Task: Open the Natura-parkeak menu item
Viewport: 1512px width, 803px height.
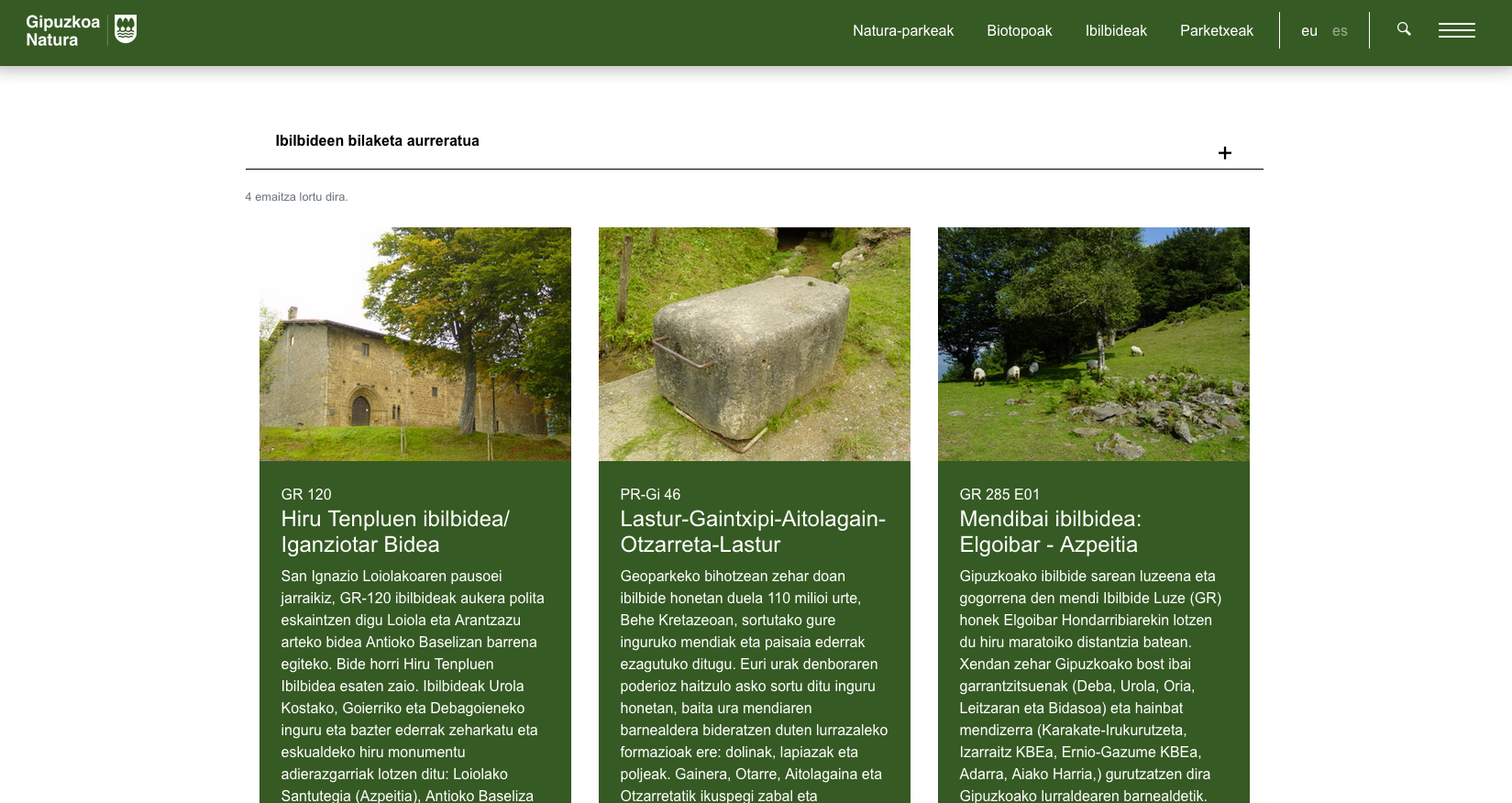Action: click(x=903, y=30)
